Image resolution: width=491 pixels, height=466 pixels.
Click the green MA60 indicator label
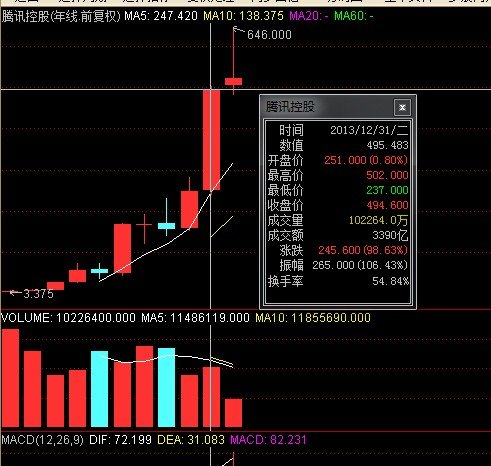(354, 16)
